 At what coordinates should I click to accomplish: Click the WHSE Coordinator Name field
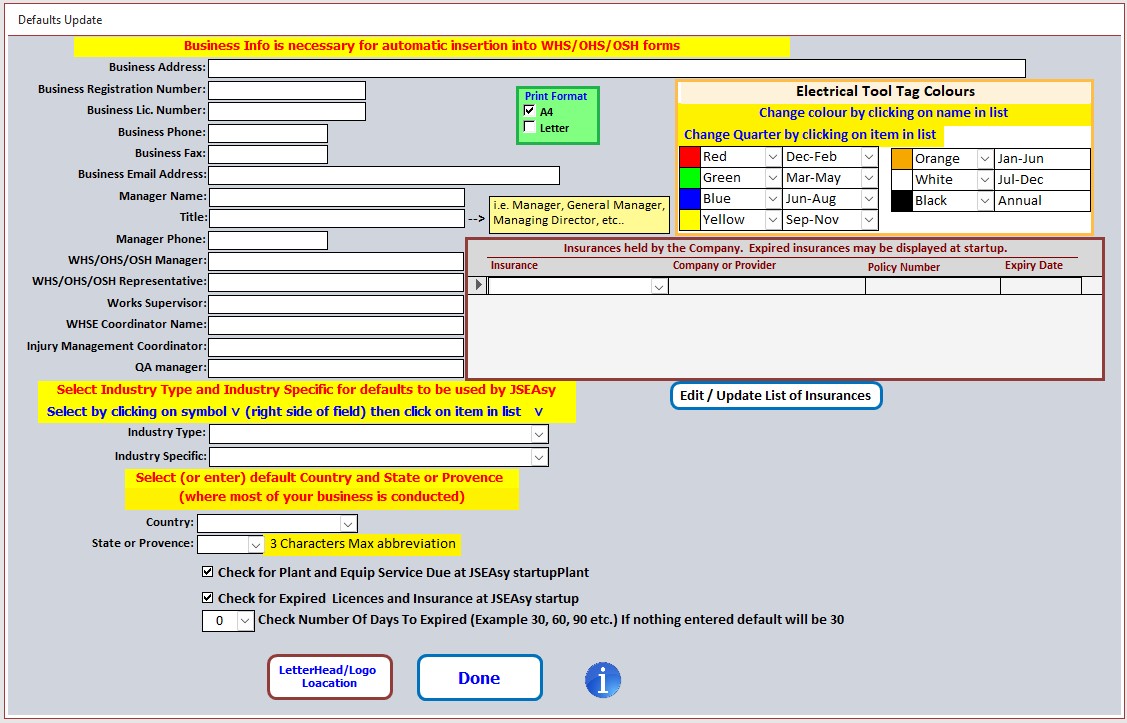(x=336, y=326)
